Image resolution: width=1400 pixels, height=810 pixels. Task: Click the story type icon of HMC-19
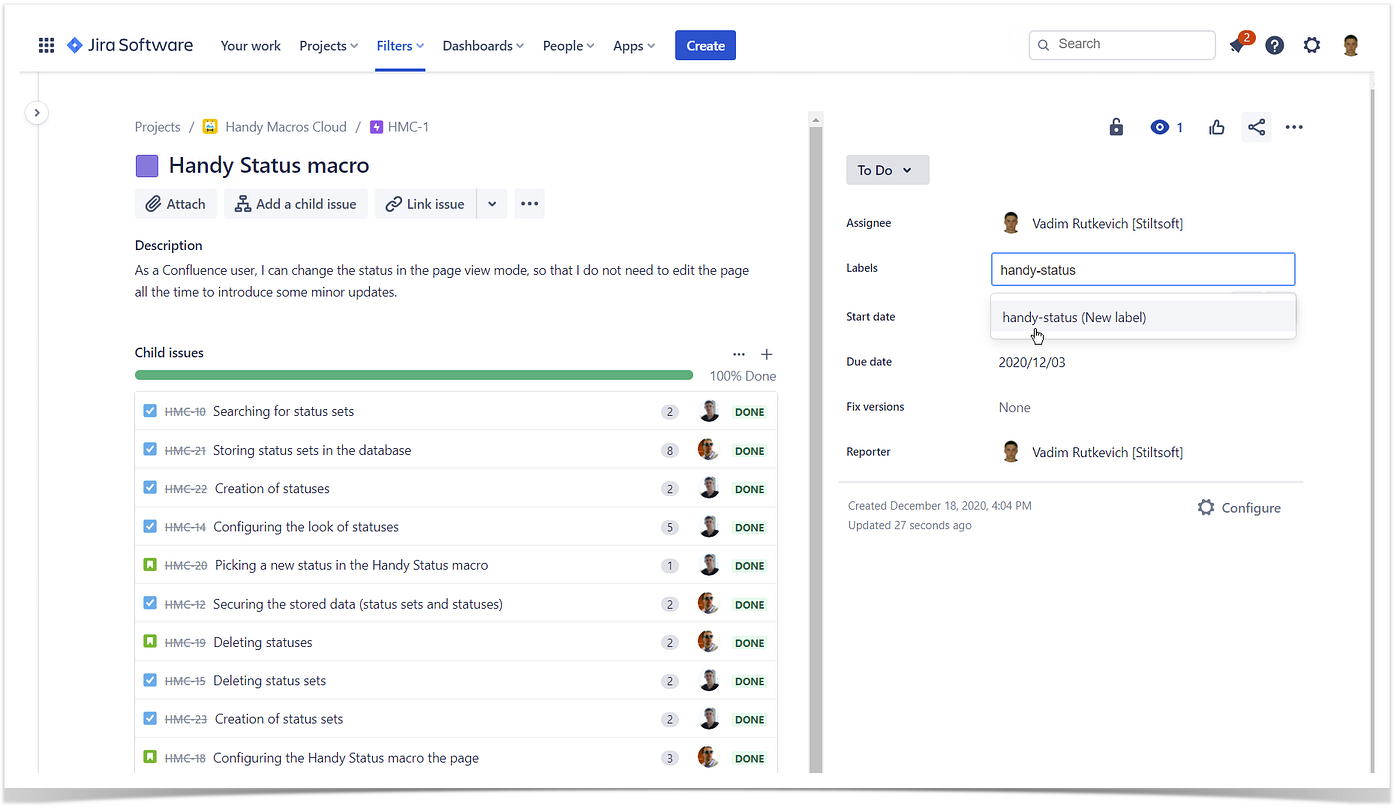150,642
